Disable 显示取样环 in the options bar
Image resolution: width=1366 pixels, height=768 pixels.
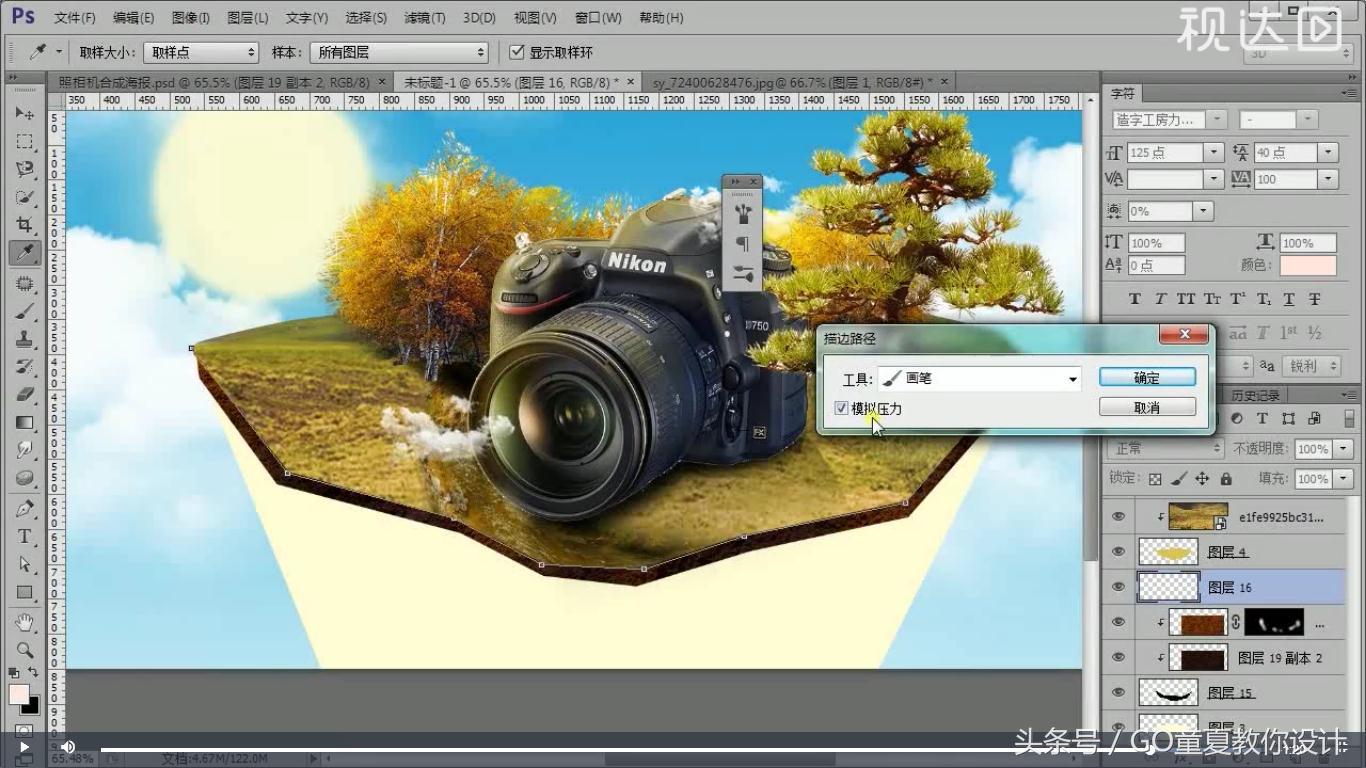[x=517, y=52]
